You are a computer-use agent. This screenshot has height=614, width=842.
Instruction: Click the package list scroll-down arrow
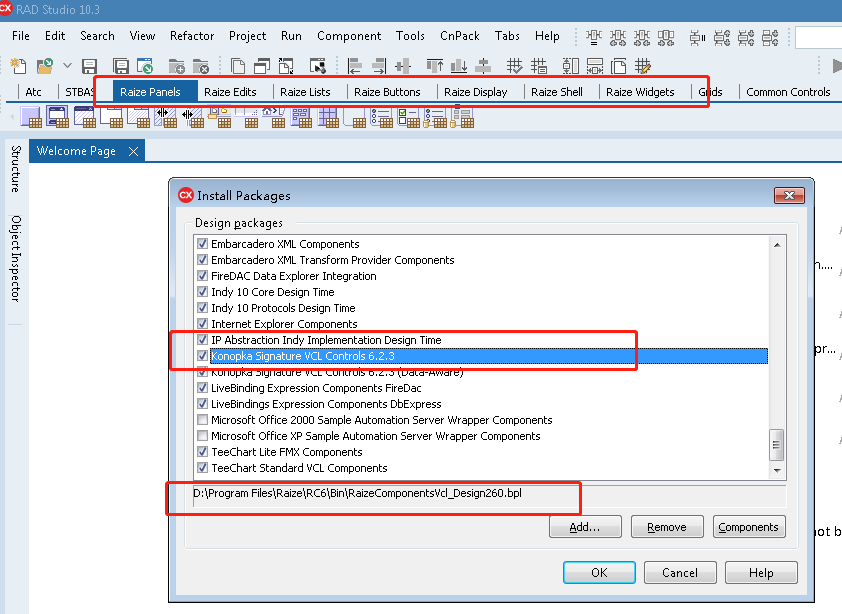coord(777,471)
